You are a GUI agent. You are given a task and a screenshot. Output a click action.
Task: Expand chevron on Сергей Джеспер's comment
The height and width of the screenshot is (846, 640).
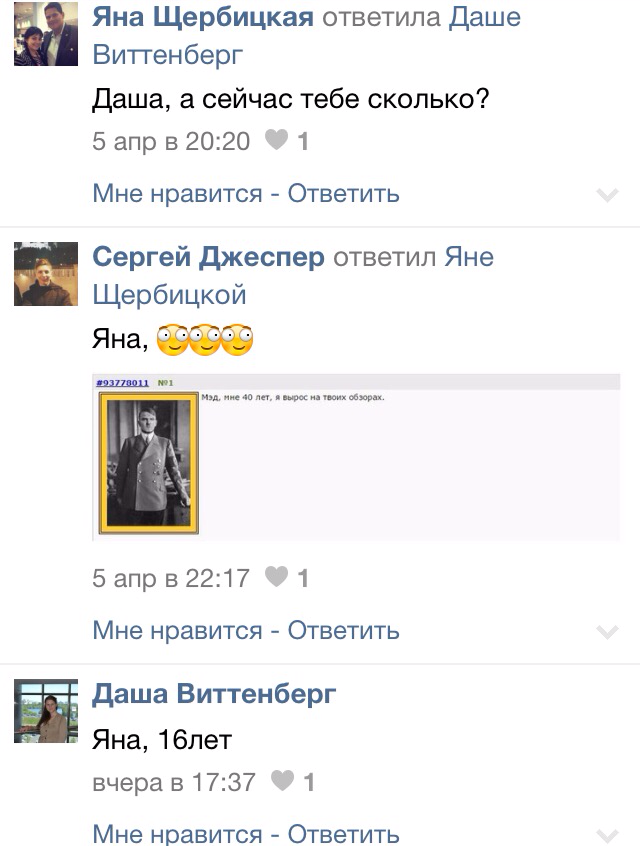(608, 632)
